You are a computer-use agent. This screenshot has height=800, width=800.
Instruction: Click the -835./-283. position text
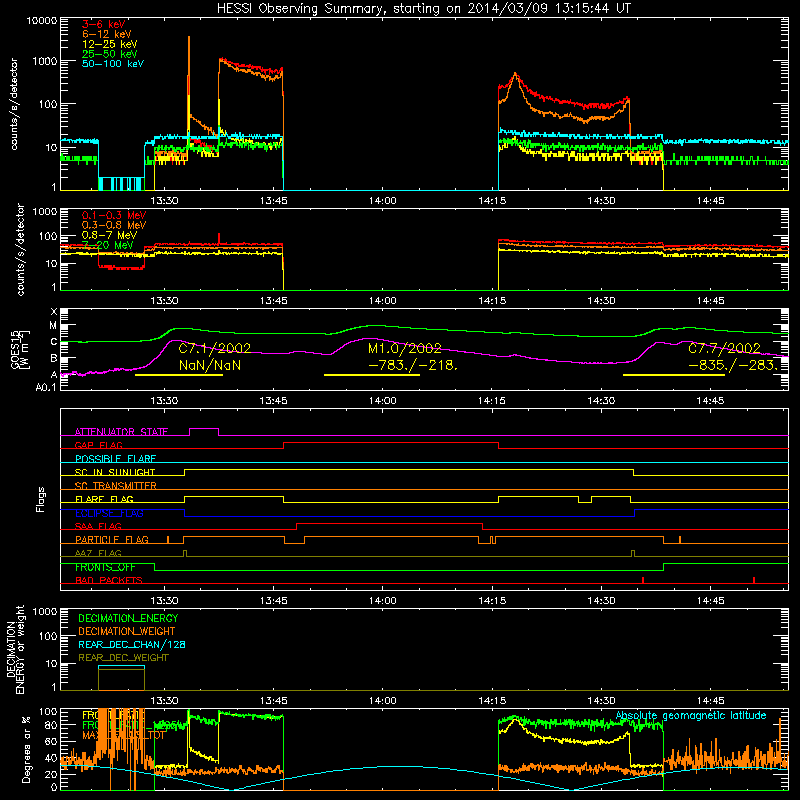tap(734, 365)
